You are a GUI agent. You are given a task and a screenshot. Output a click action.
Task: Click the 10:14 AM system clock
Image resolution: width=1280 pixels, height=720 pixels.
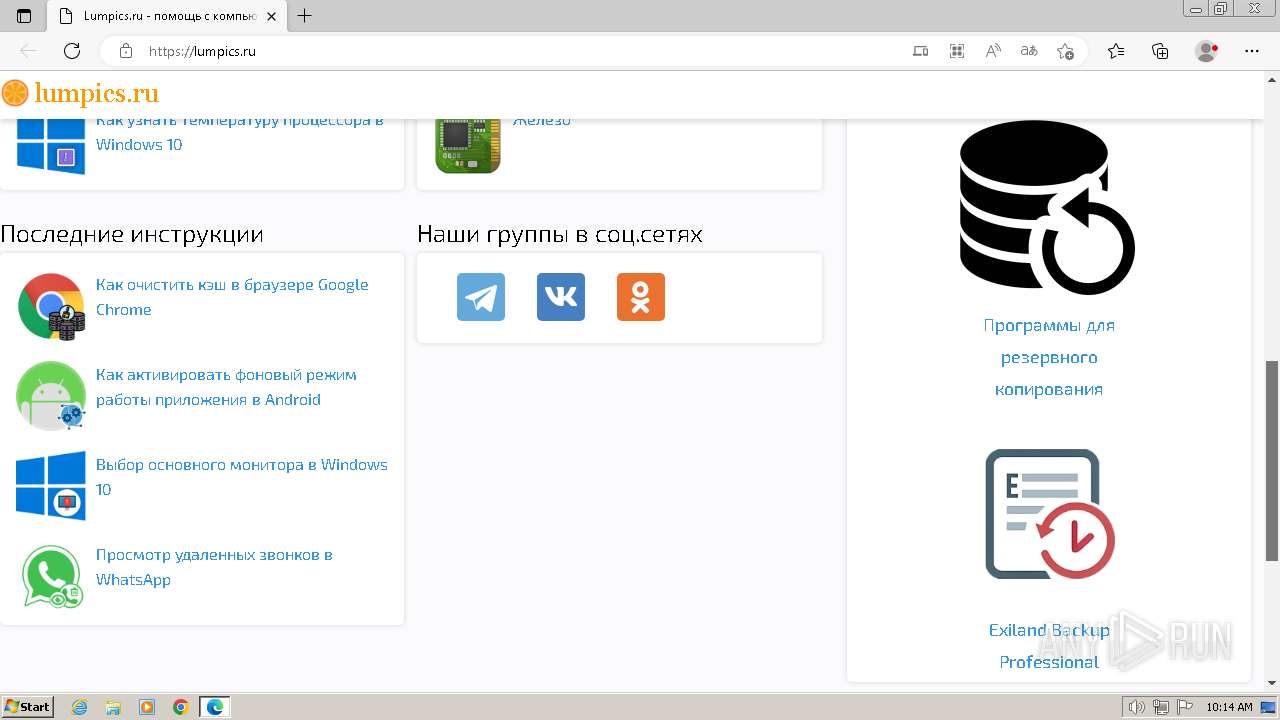pyautogui.click(x=1229, y=707)
